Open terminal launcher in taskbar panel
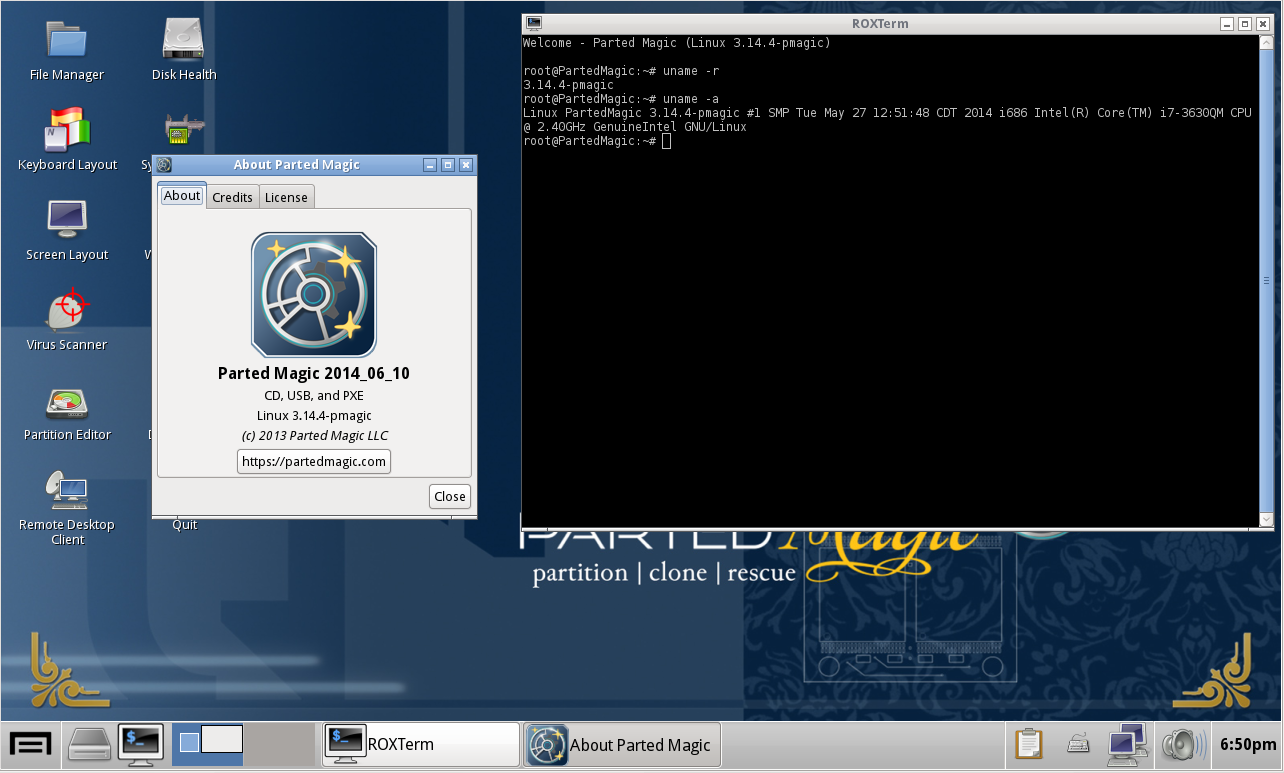The image size is (1284, 773). point(141,745)
